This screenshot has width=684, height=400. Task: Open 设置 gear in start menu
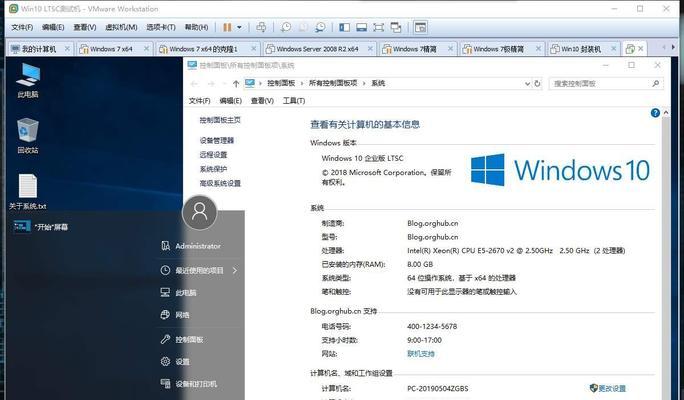pyautogui.click(x=175, y=362)
